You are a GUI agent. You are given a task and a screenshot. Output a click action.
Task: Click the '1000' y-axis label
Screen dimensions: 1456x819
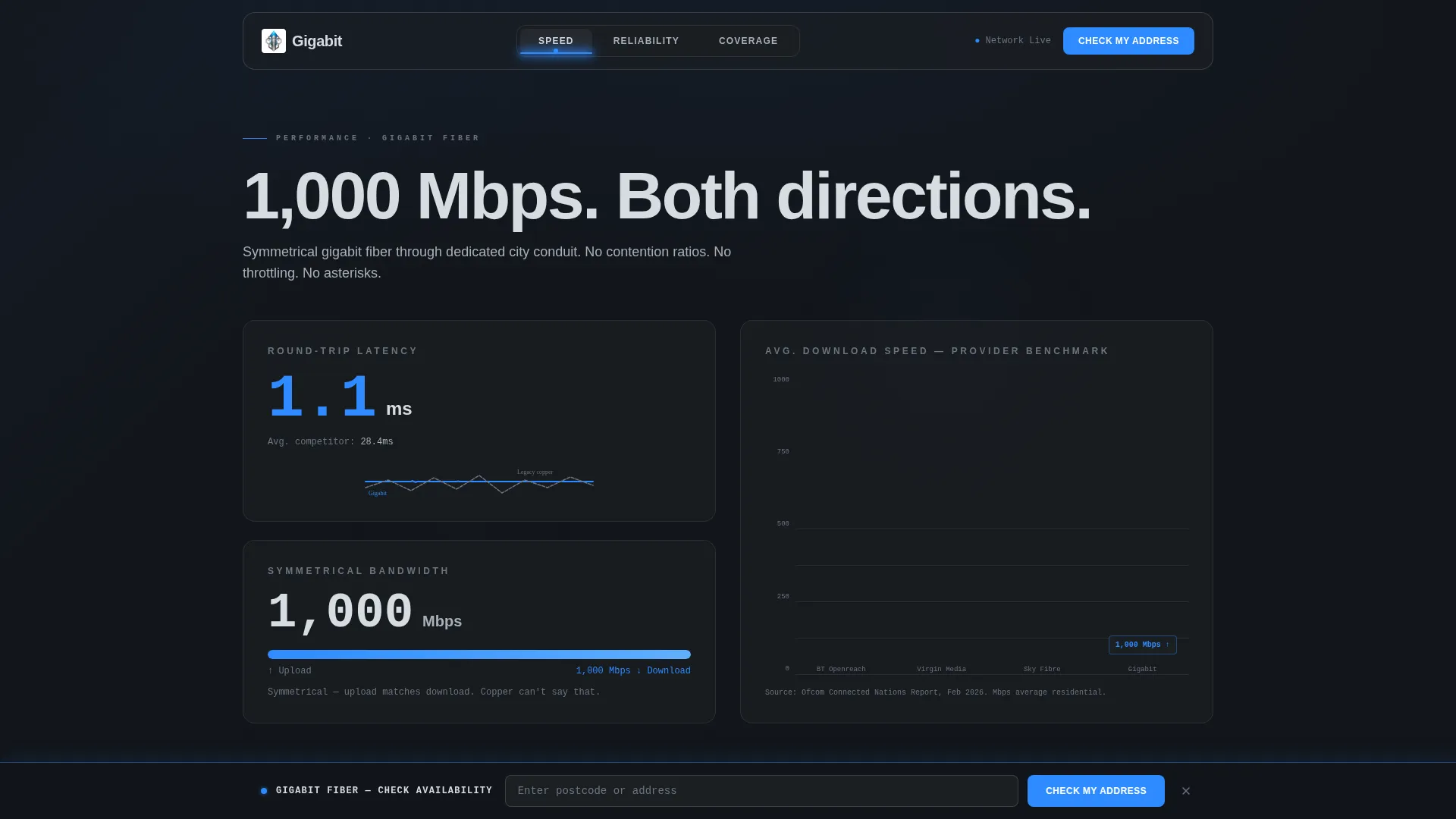click(x=781, y=379)
